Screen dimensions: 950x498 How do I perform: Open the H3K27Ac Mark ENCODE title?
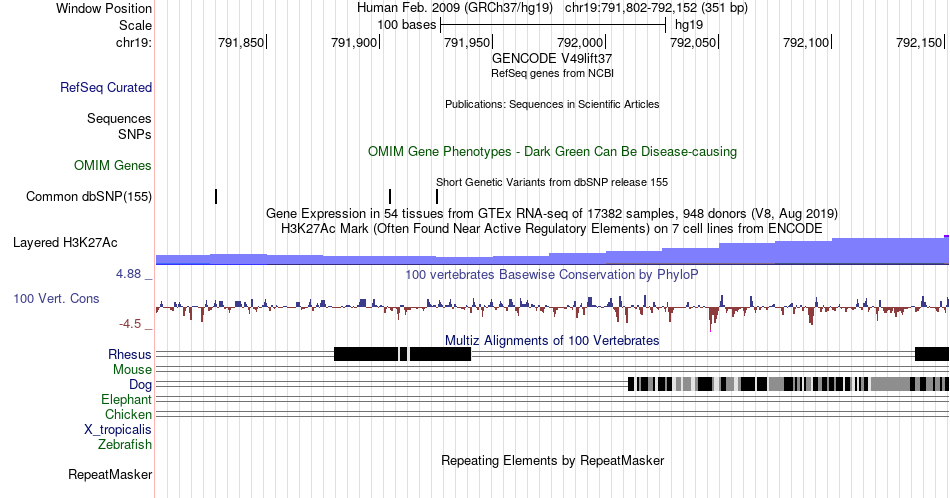552,228
